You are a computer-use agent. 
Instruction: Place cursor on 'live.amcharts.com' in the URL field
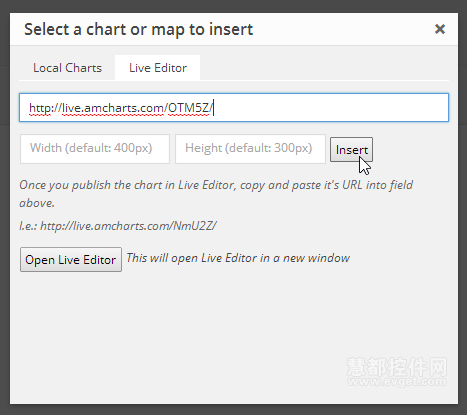point(113,108)
